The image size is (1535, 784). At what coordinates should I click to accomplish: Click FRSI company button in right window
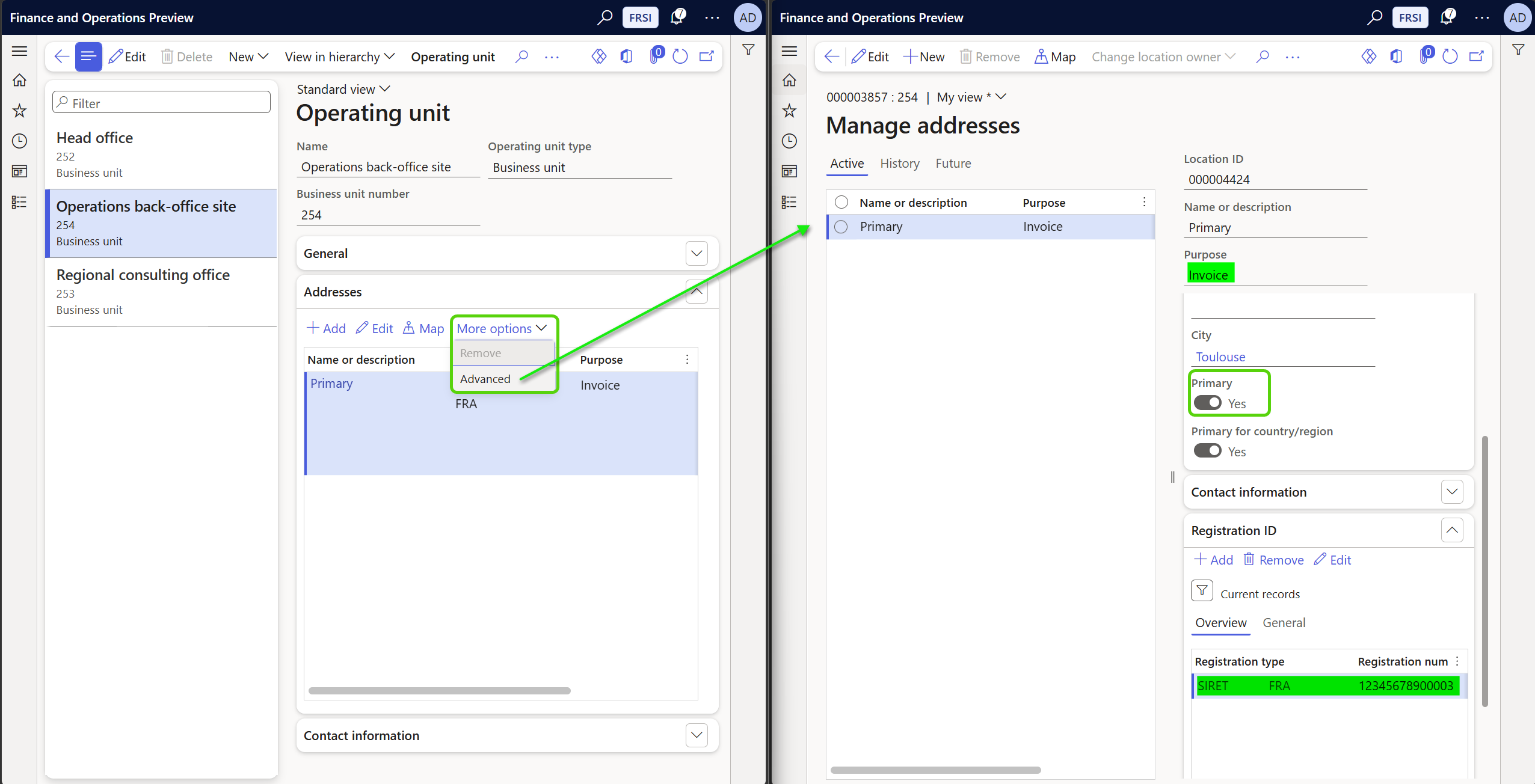tap(1410, 17)
